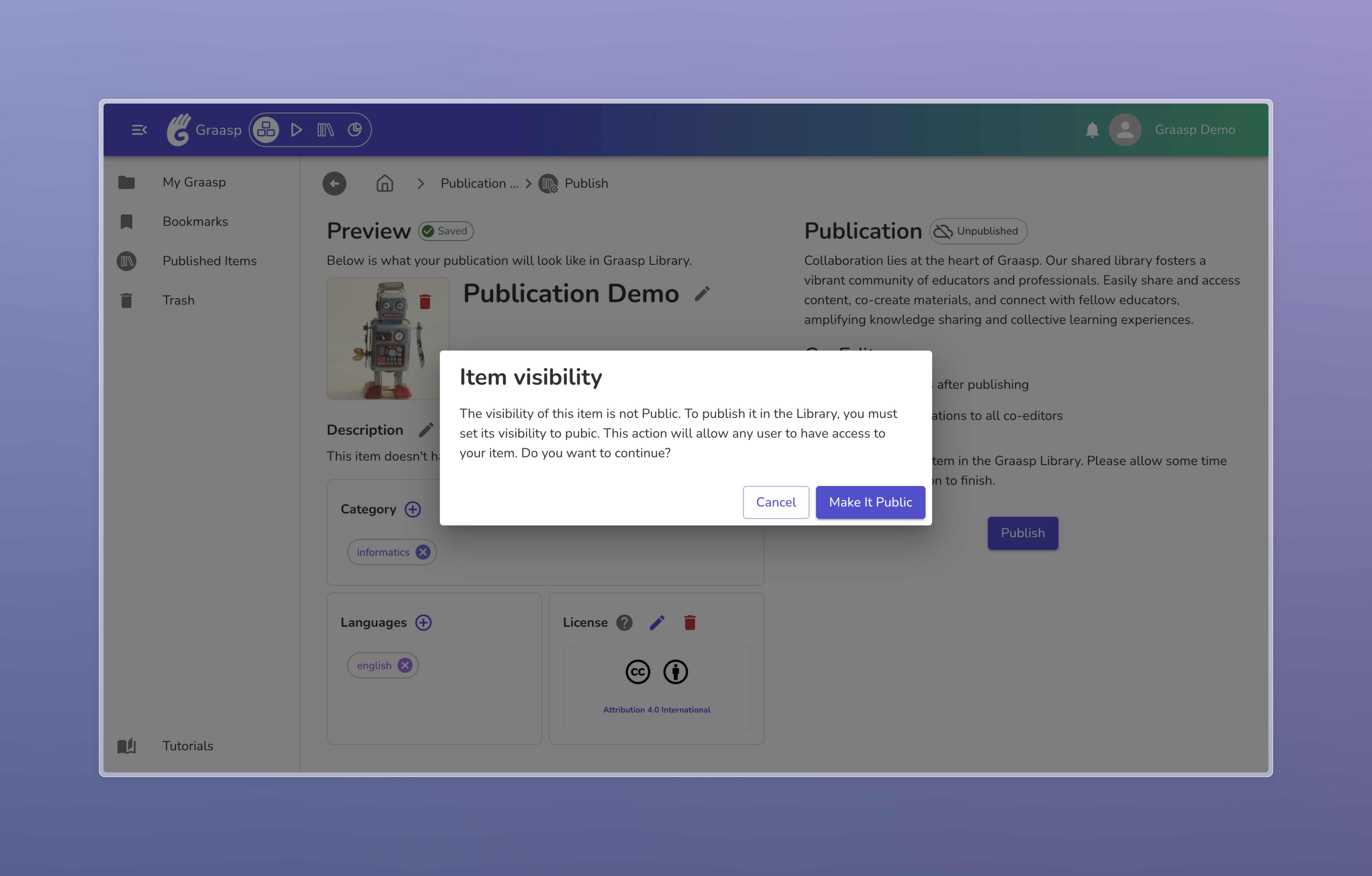Add a new category

413,509
